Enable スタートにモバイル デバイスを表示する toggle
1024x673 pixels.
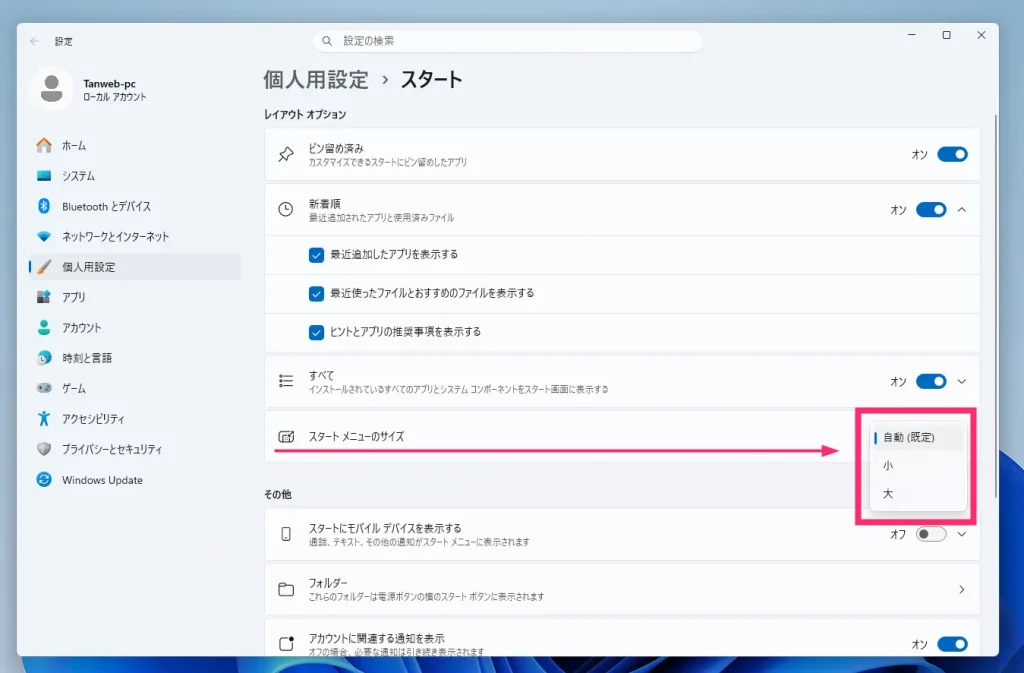point(931,535)
